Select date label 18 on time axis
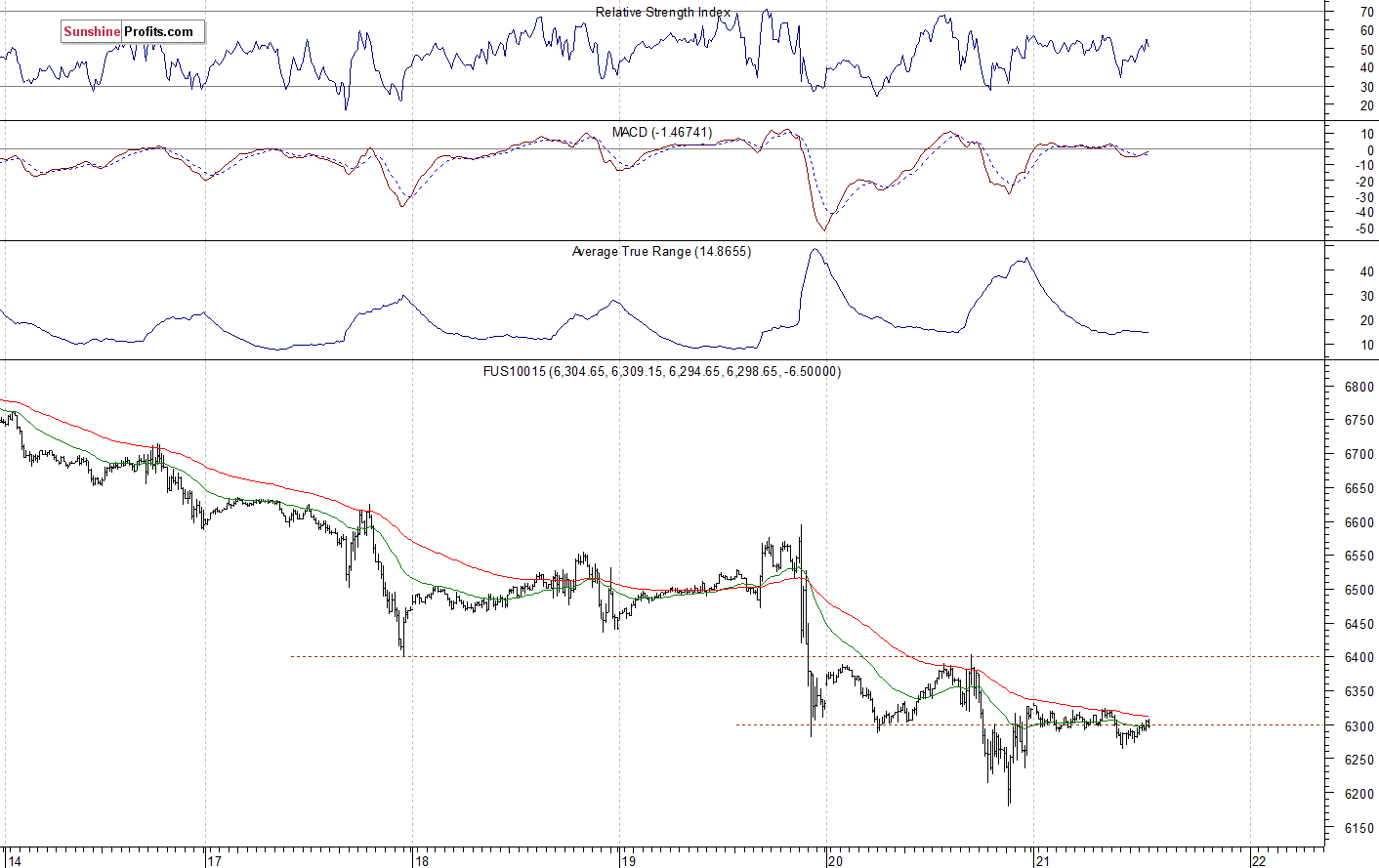The height and width of the screenshot is (868, 1379). coord(421,861)
